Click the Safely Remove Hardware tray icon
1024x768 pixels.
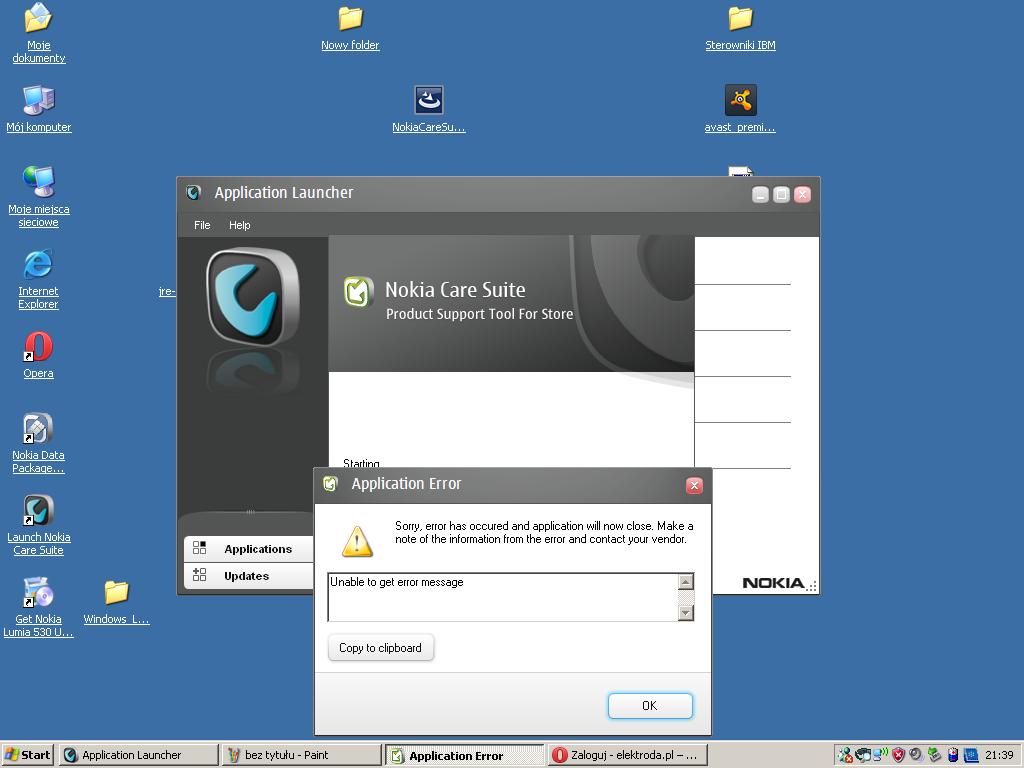[x=935, y=755]
